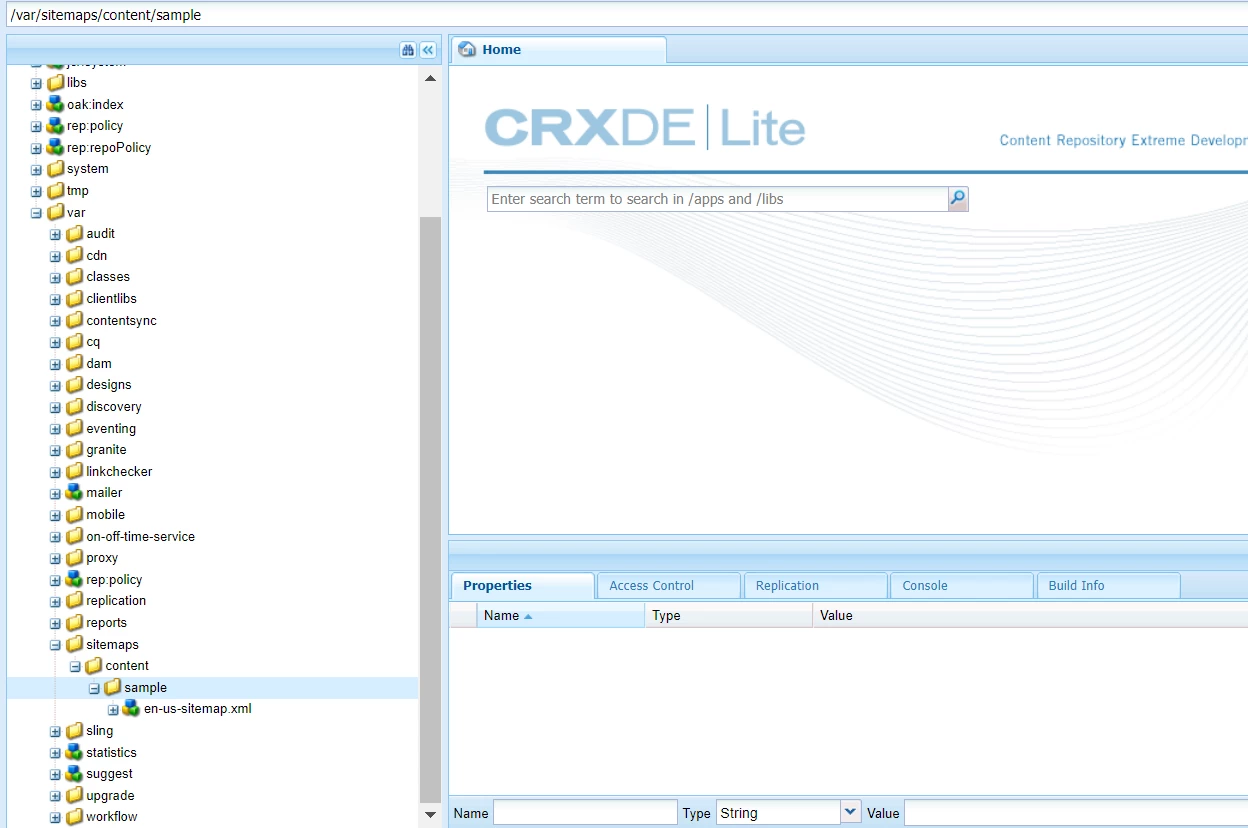This screenshot has width=1248, height=828.
Task: Expand the sling folder node
Action: [x=55, y=731]
